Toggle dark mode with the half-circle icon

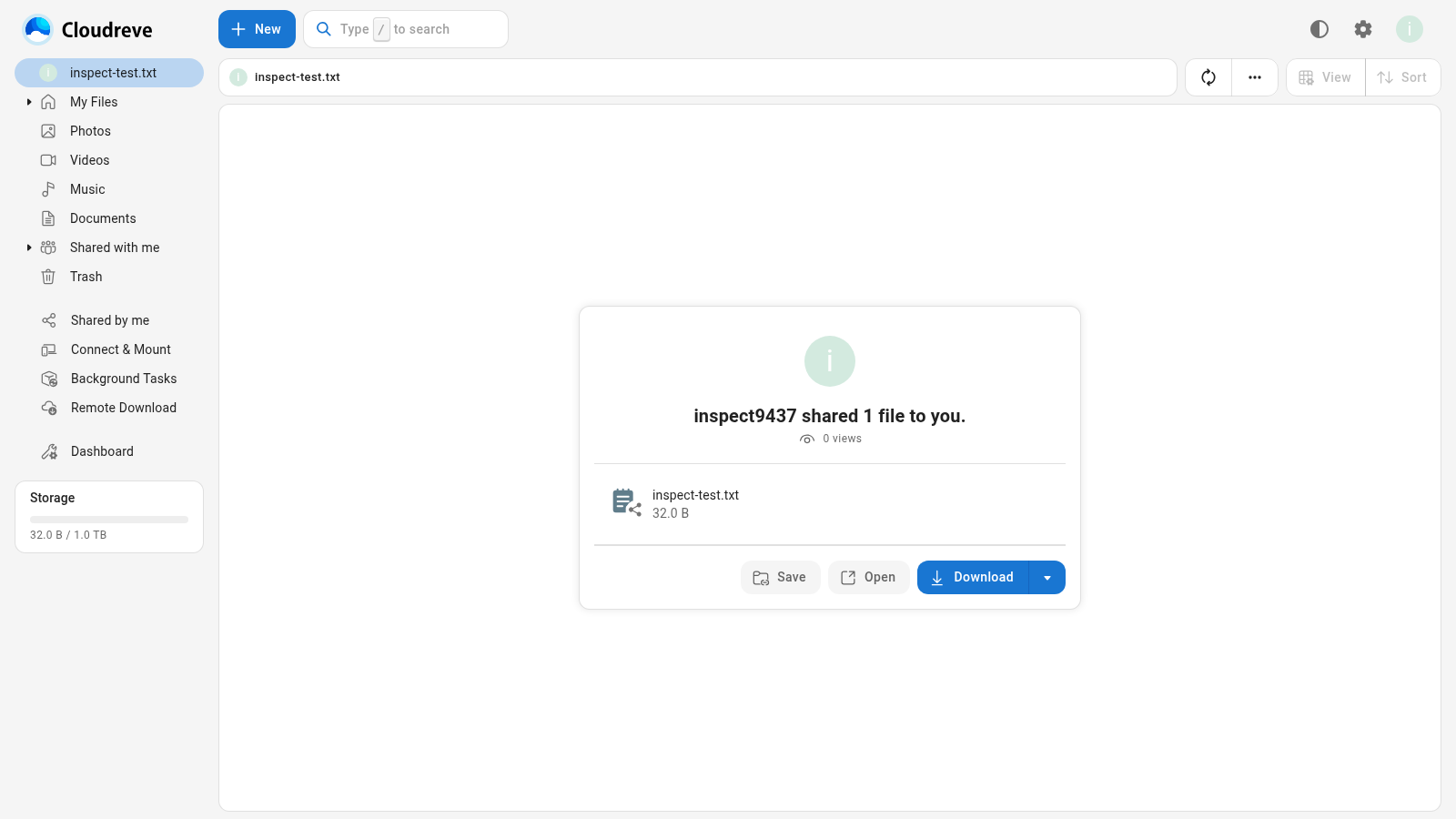[x=1319, y=29]
